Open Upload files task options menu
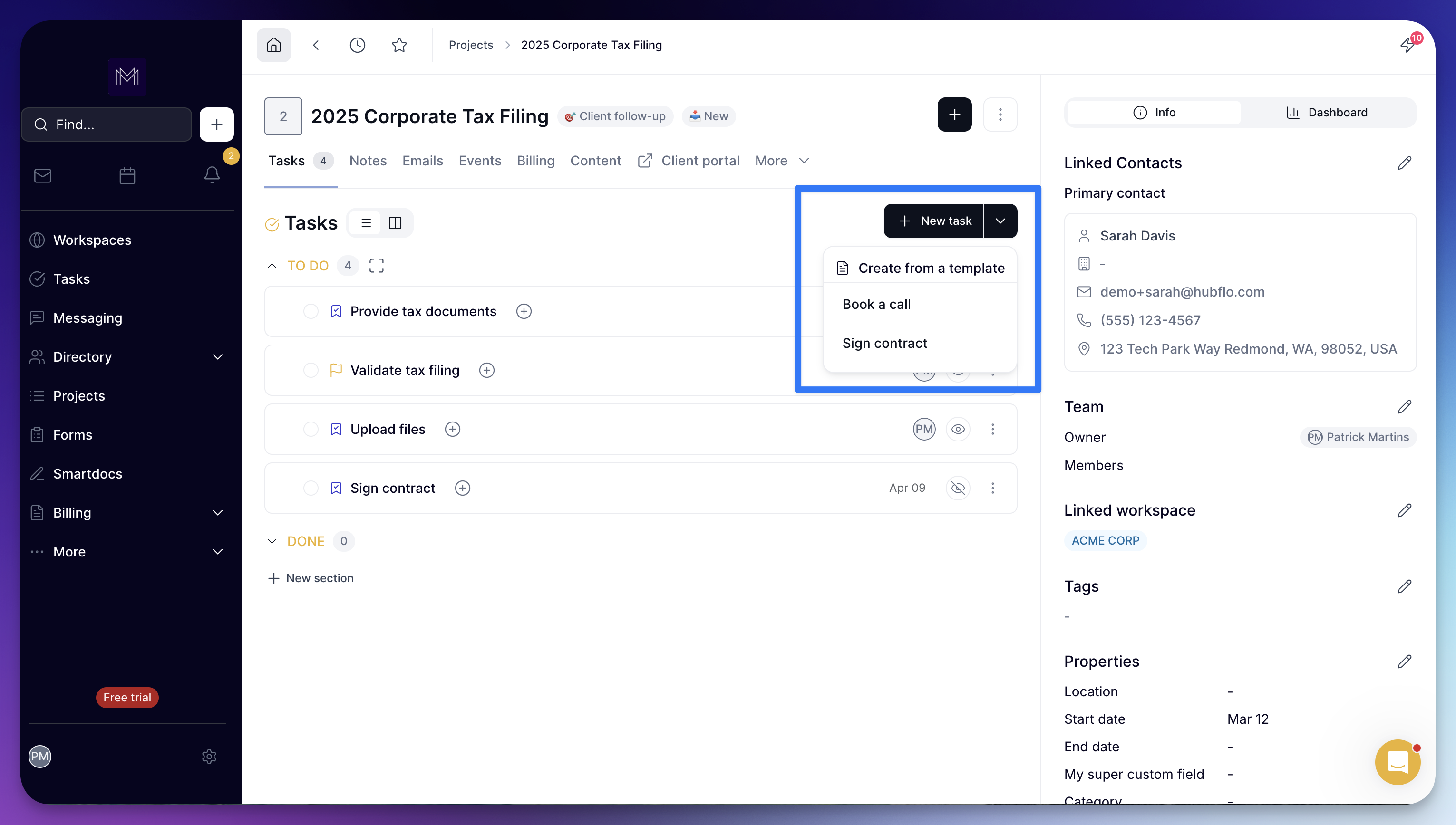 click(x=992, y=429)
